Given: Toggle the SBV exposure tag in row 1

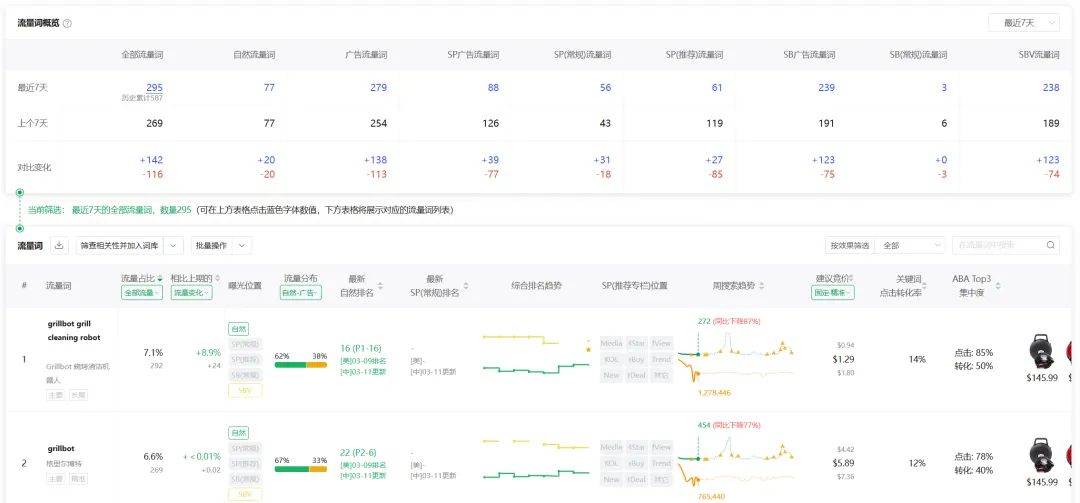Looking at the screenshot, I should tap(245, 390).
